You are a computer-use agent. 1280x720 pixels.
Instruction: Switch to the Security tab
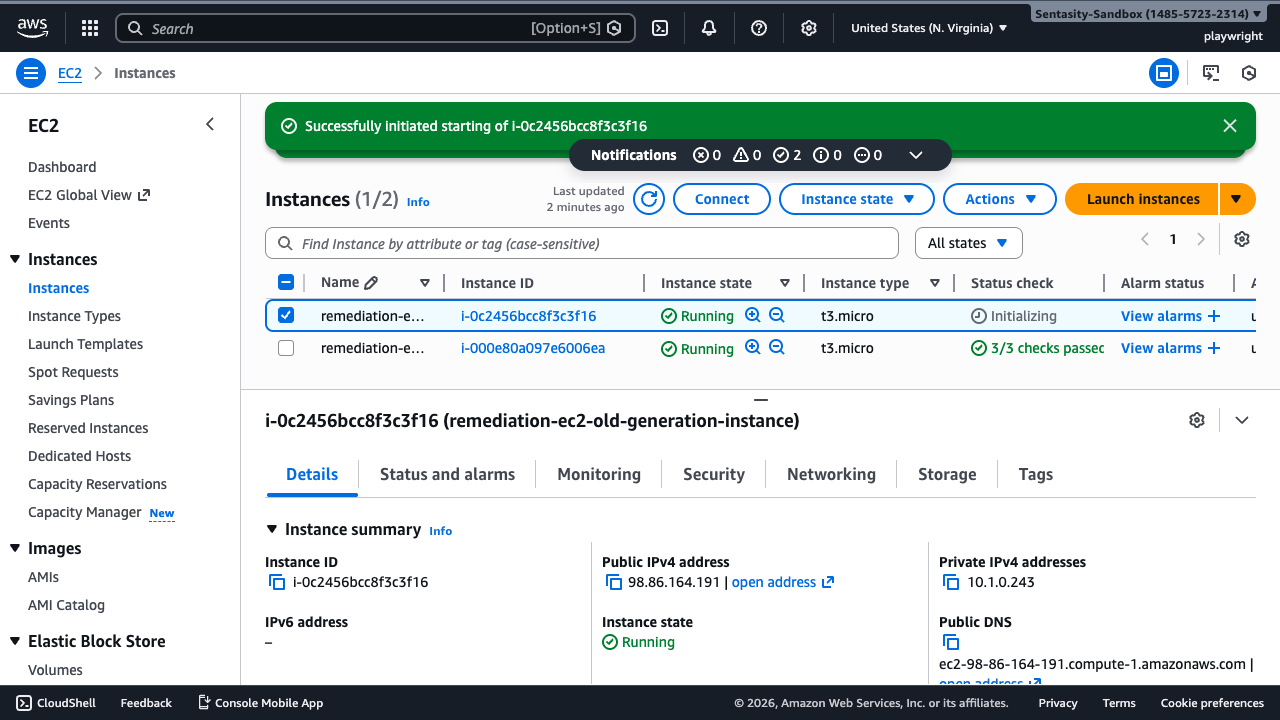coord(713,474)
